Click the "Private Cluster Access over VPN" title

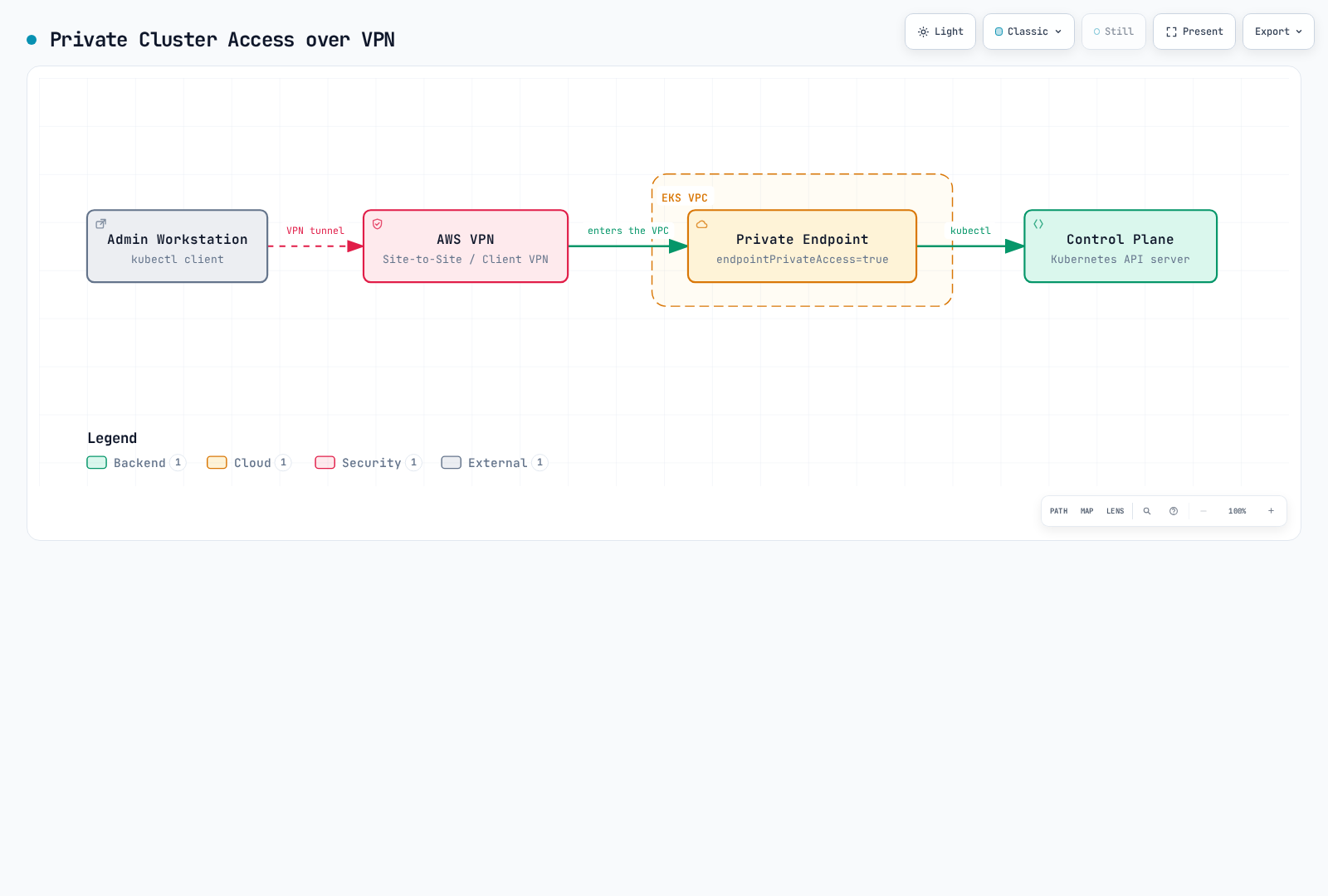(x=222, y=40)
